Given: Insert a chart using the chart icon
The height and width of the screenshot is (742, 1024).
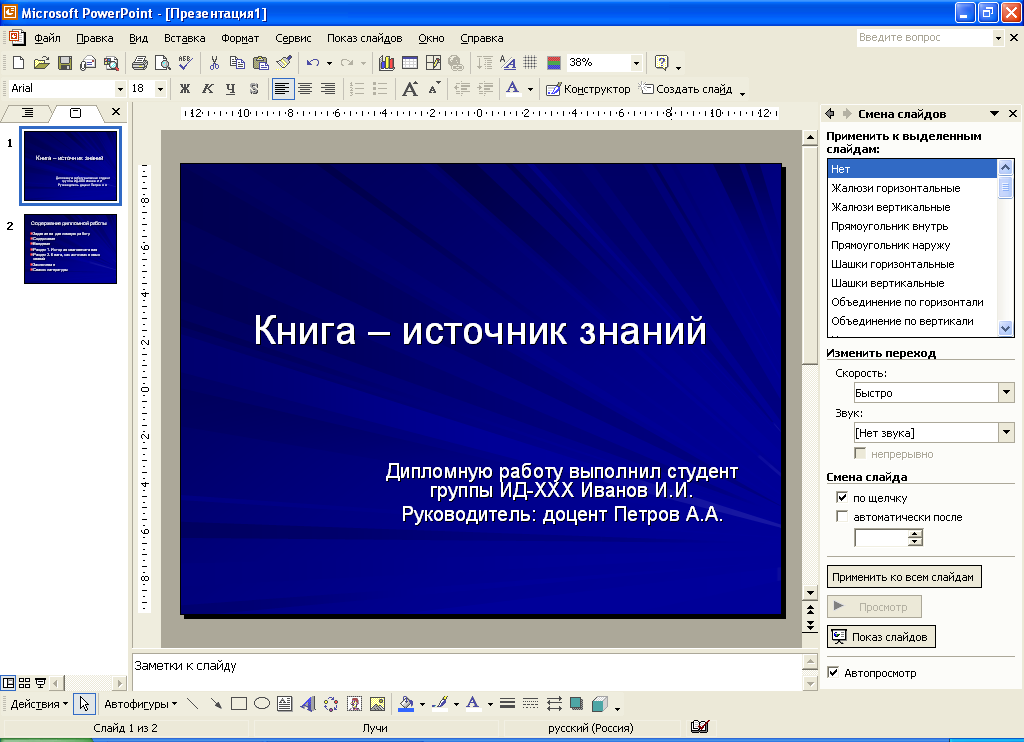Looking at the screenshot, I should click(387, 63).
